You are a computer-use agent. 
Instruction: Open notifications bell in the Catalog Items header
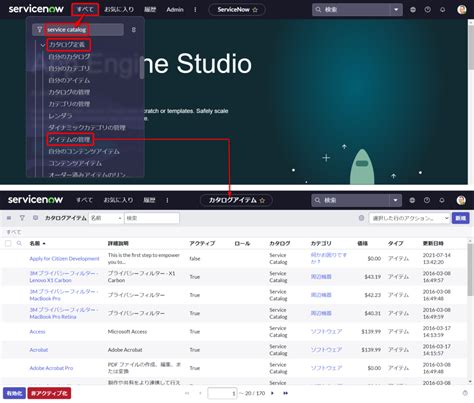[442, 200]
